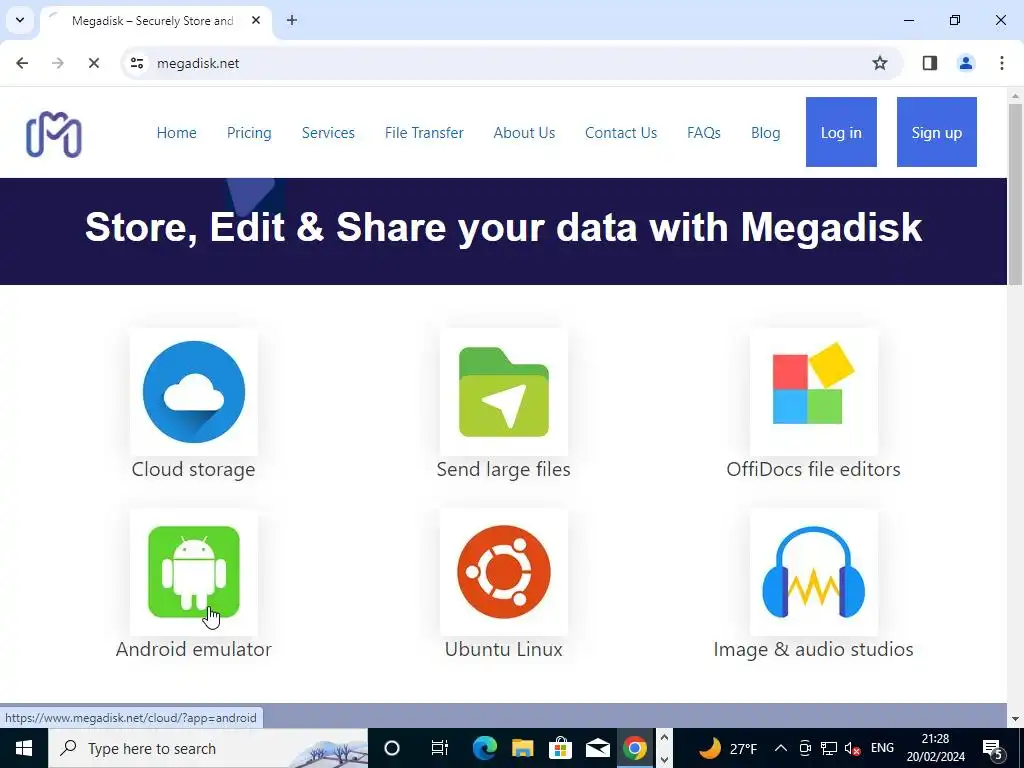Open the clock showing 21:28
Image resolution: width=1024 pixels, height=768 pixels.
pyautogui.click(x=935, y=748)
